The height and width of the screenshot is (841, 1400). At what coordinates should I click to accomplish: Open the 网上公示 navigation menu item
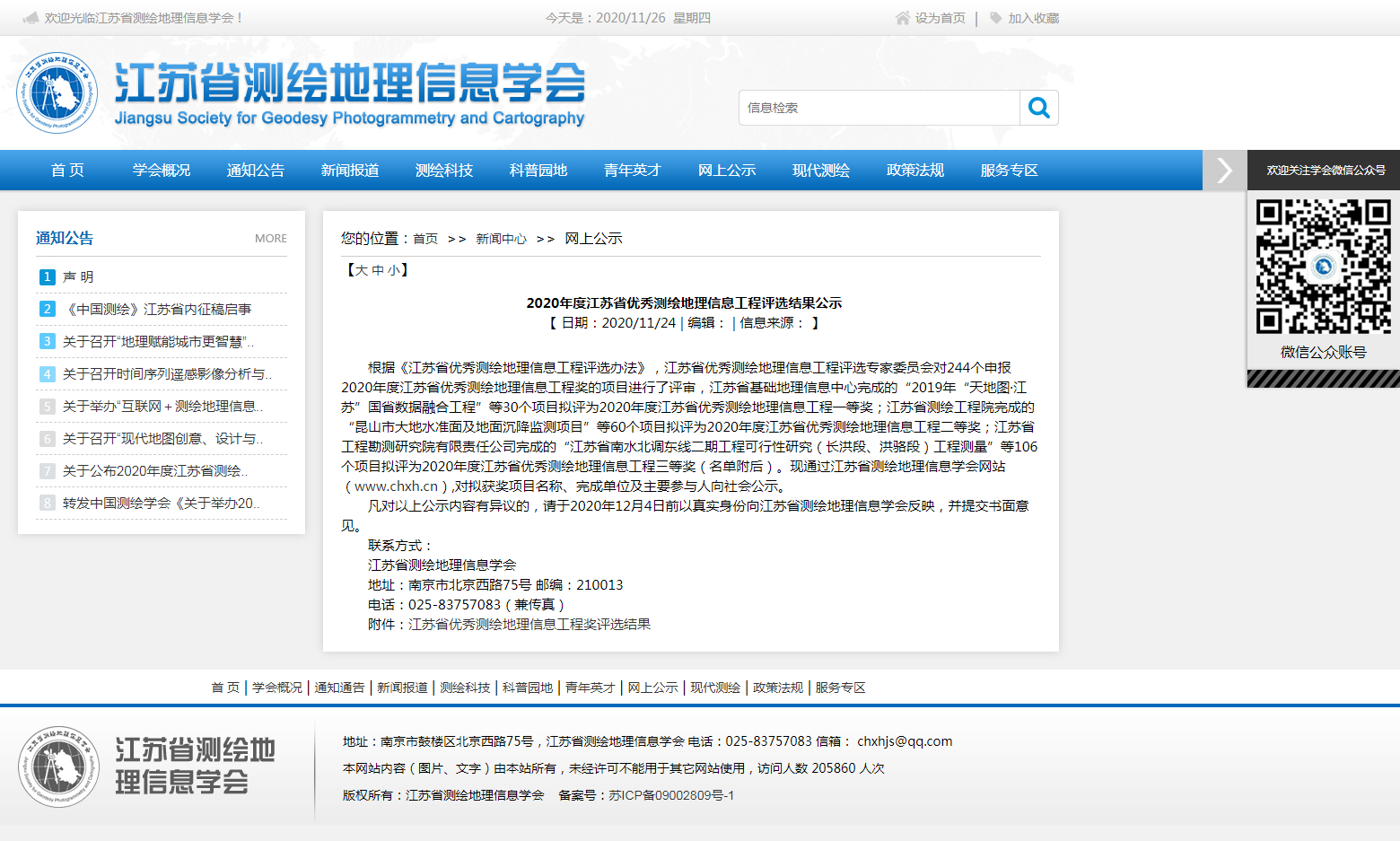pos(727,171)
